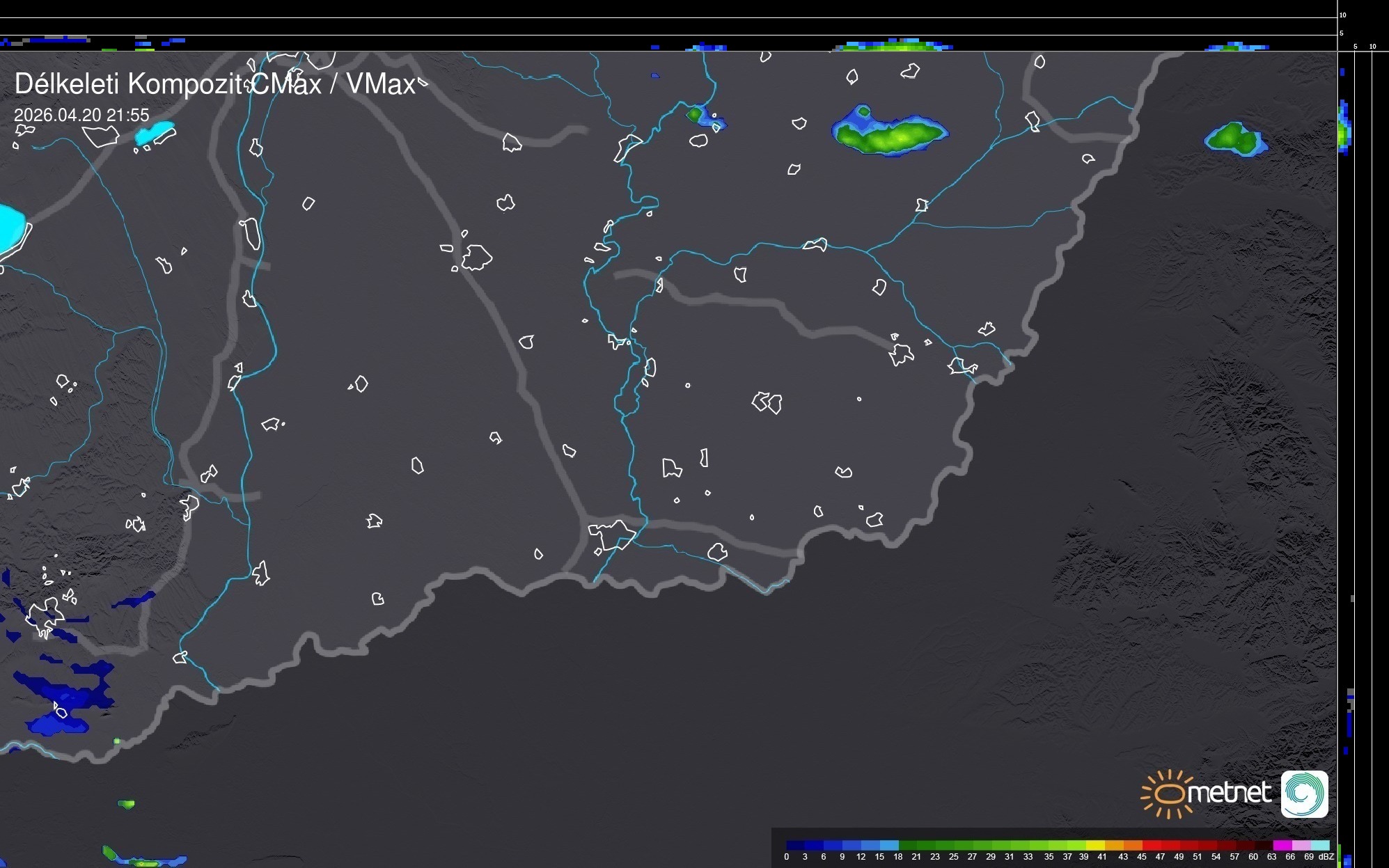Screen dimensions: 1389x868
Task: Click the Délkeleti Kompozit CMax / VMax title
Action: [x=214, y=84]
